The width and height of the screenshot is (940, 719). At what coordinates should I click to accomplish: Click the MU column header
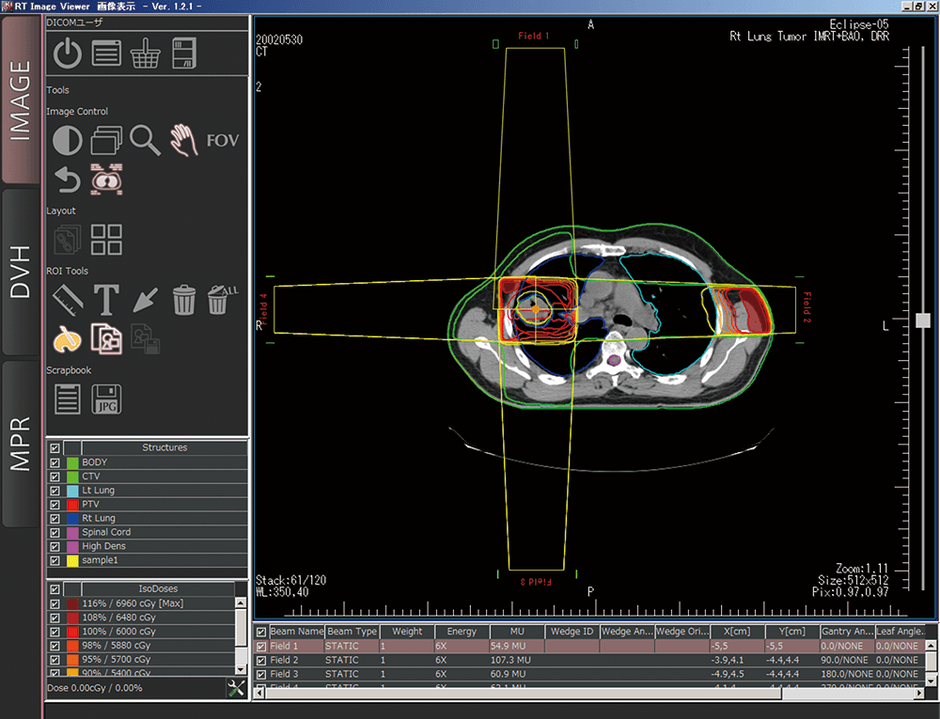tap(516, 632)
